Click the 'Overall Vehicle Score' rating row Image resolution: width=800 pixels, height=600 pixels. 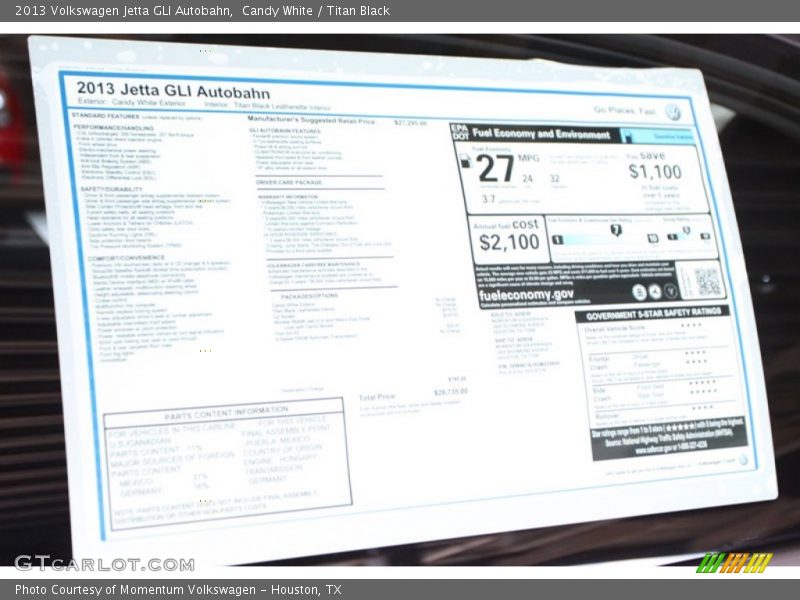click(x=644, y=327)
